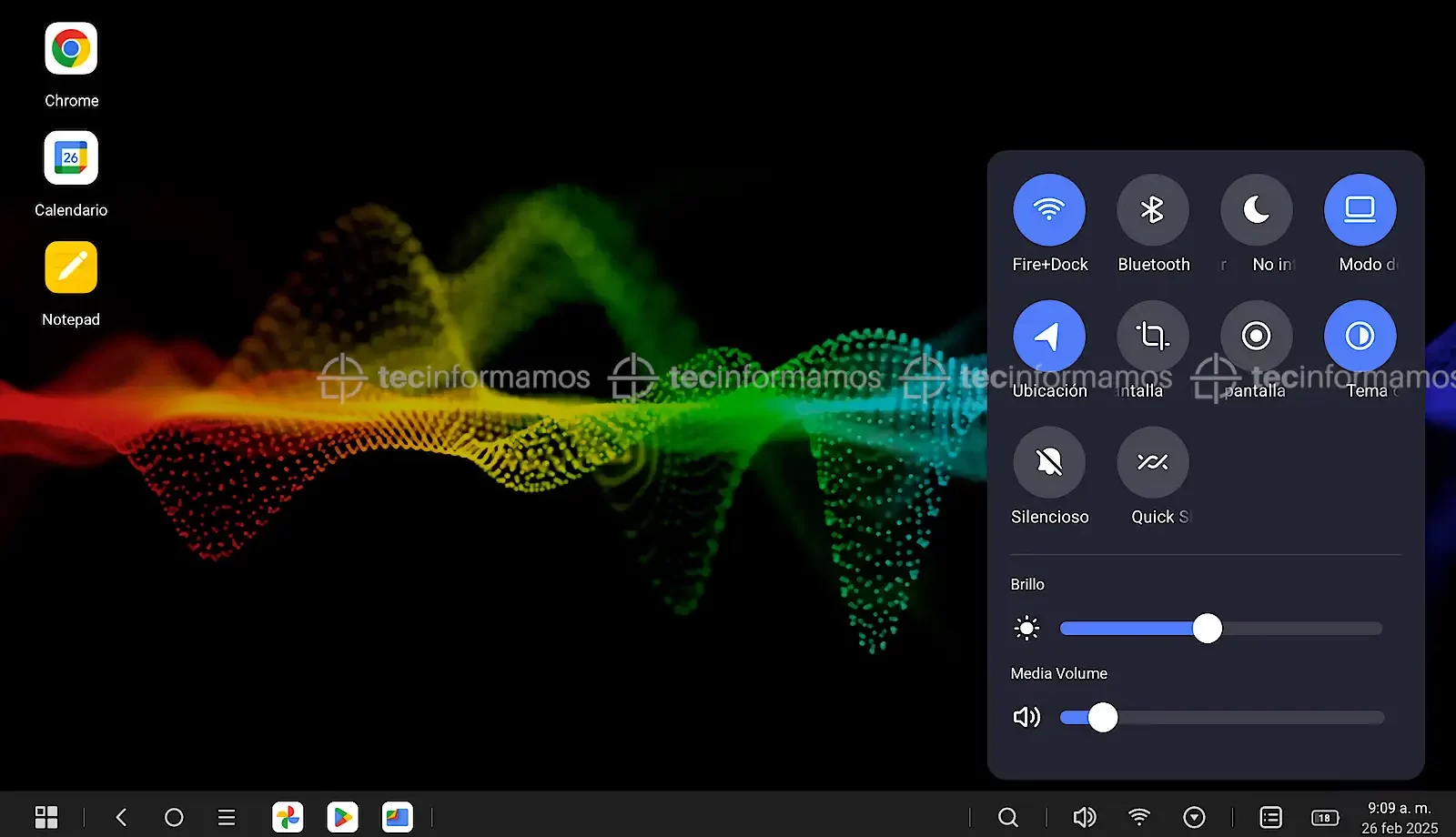Click the Brillo brightness slider handle
This screenshot has height=837, width=1456.
pyautogui.click(x=1207, y=629)
